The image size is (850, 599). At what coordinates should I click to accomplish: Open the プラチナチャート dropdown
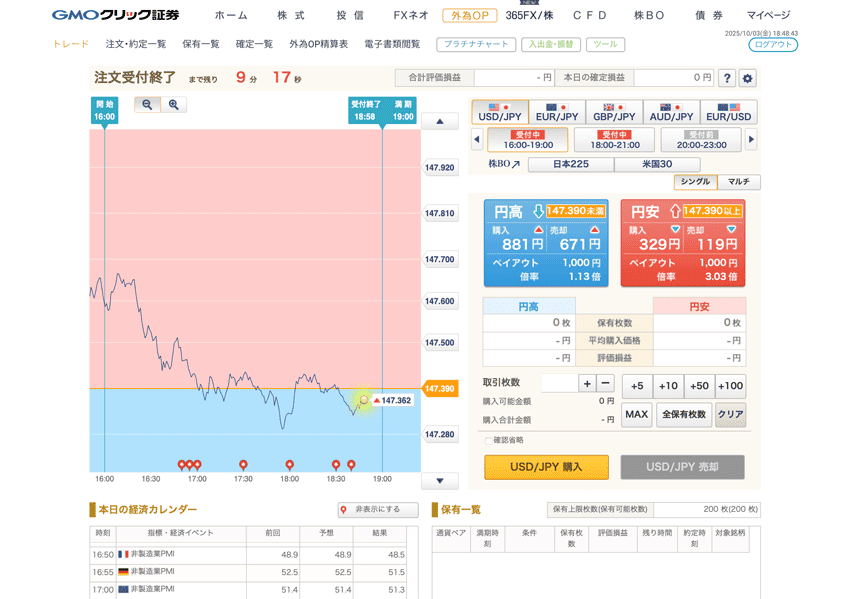click(476, 45)
